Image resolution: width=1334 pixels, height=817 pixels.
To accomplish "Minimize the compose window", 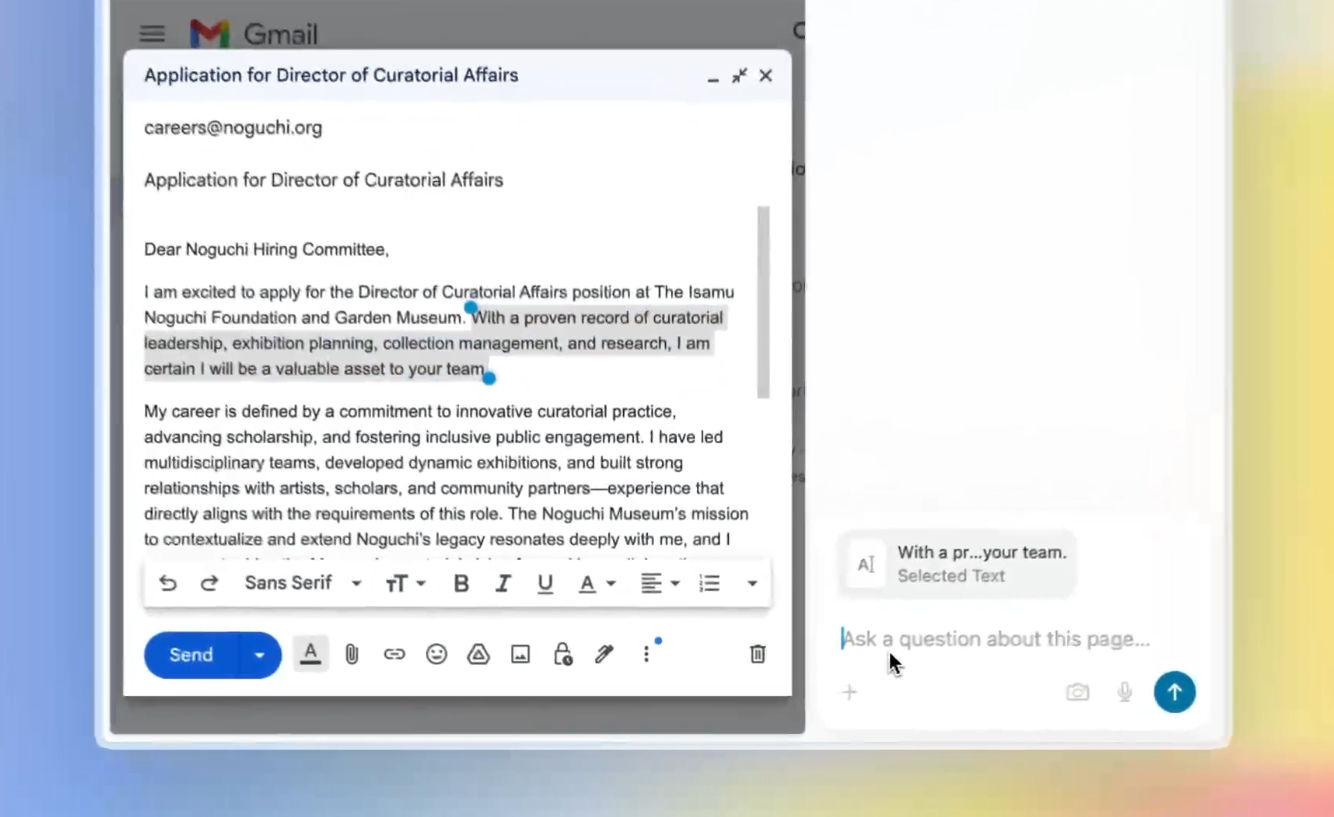I will 713,77.
